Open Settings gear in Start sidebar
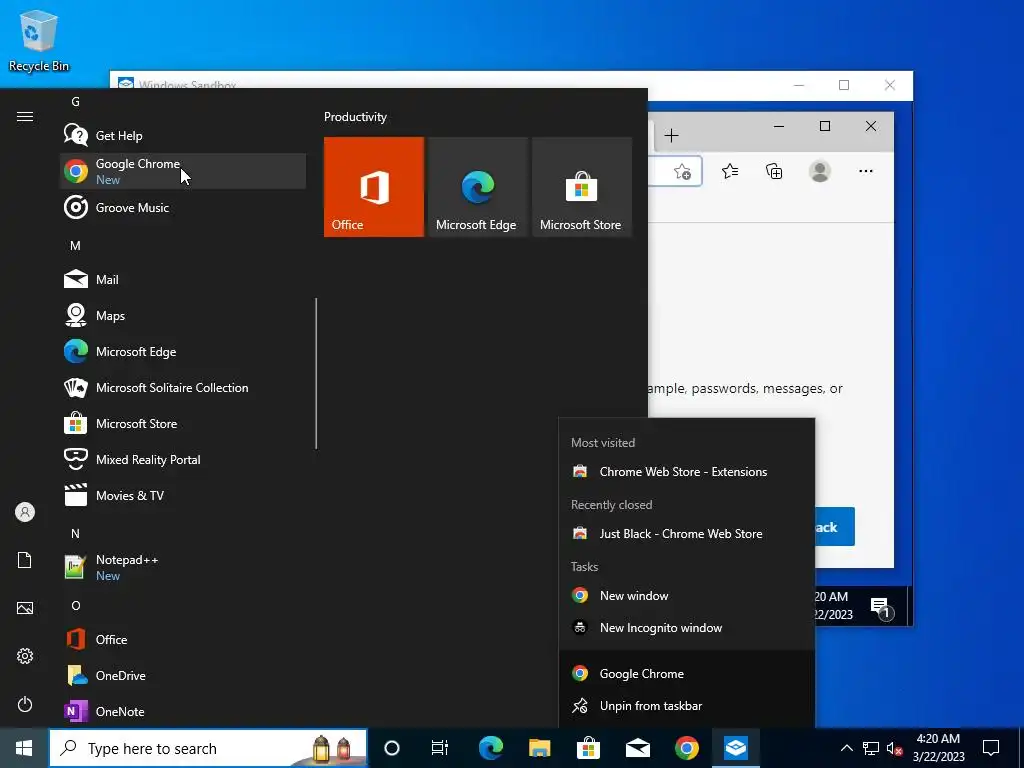The image size is (1024, 768). pyautogui.click(x=25, y=656)
